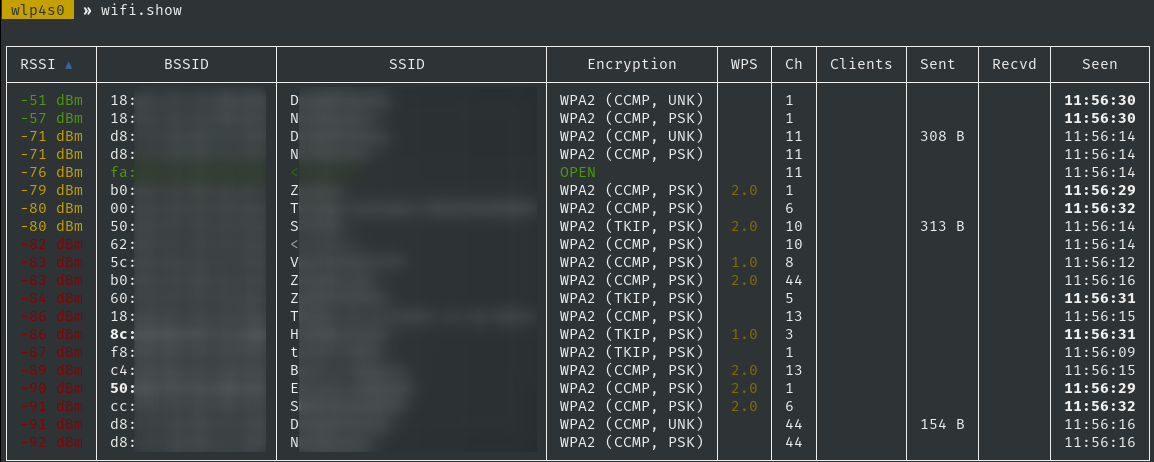Select the -51 dBm signal entry
Image resolution: width=1154 pixels, height=462 pixels.
click(x=51, y=100)
